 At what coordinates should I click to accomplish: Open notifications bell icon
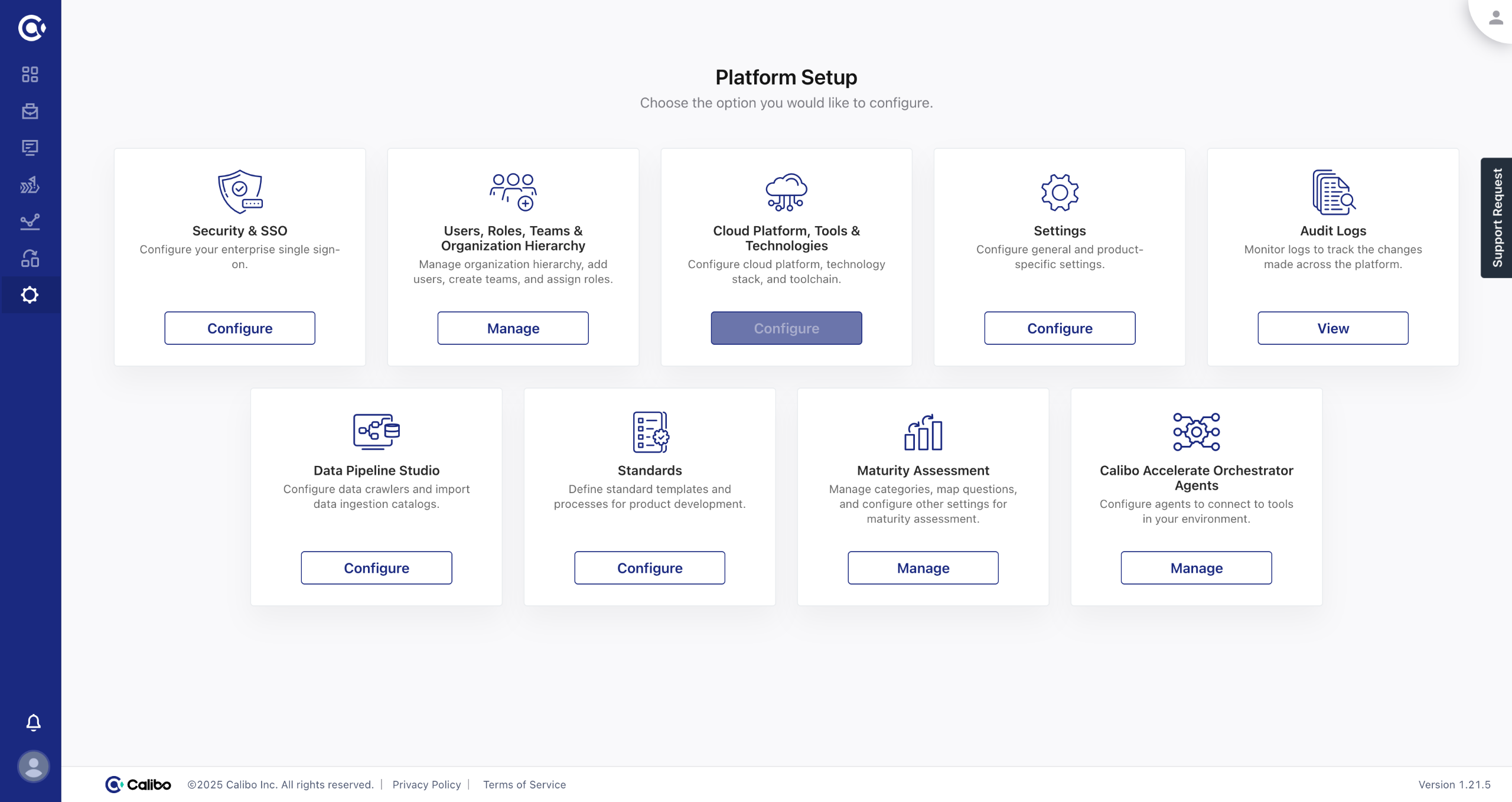(x=34, y=722)
